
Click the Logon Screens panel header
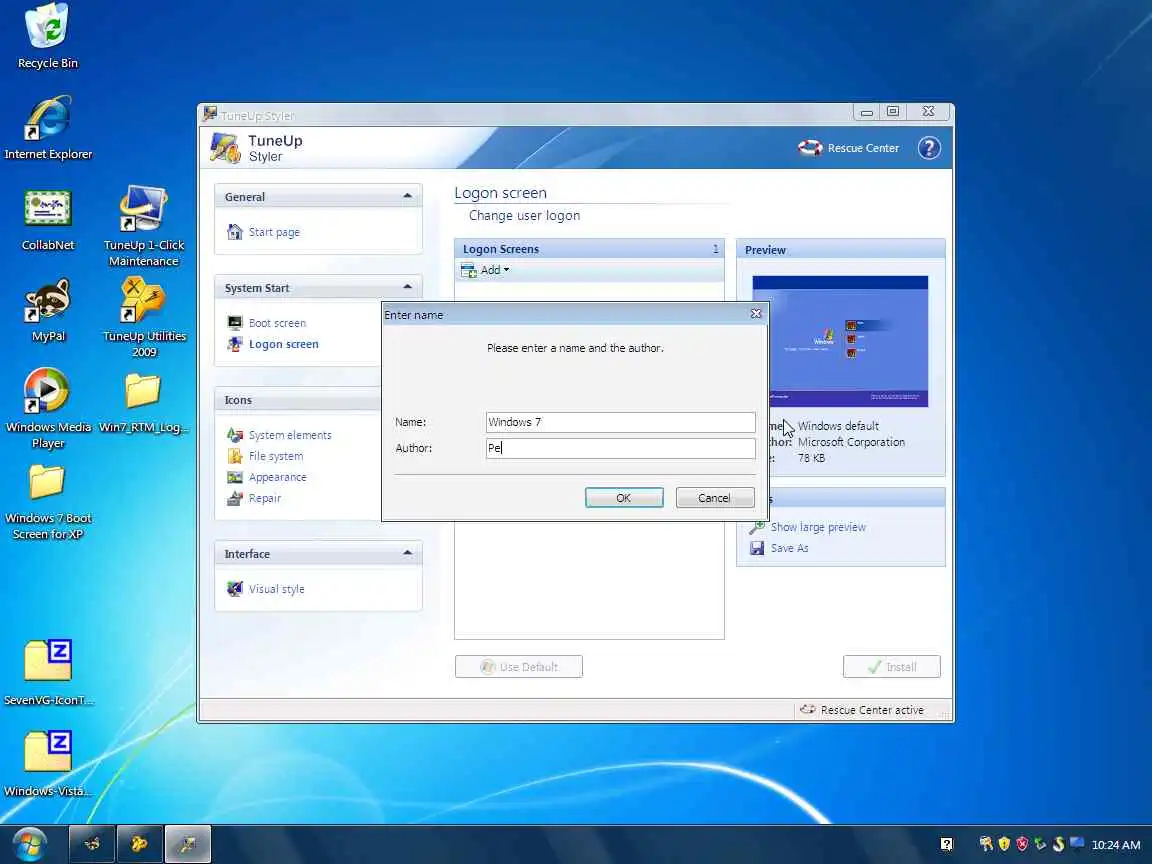589,249
